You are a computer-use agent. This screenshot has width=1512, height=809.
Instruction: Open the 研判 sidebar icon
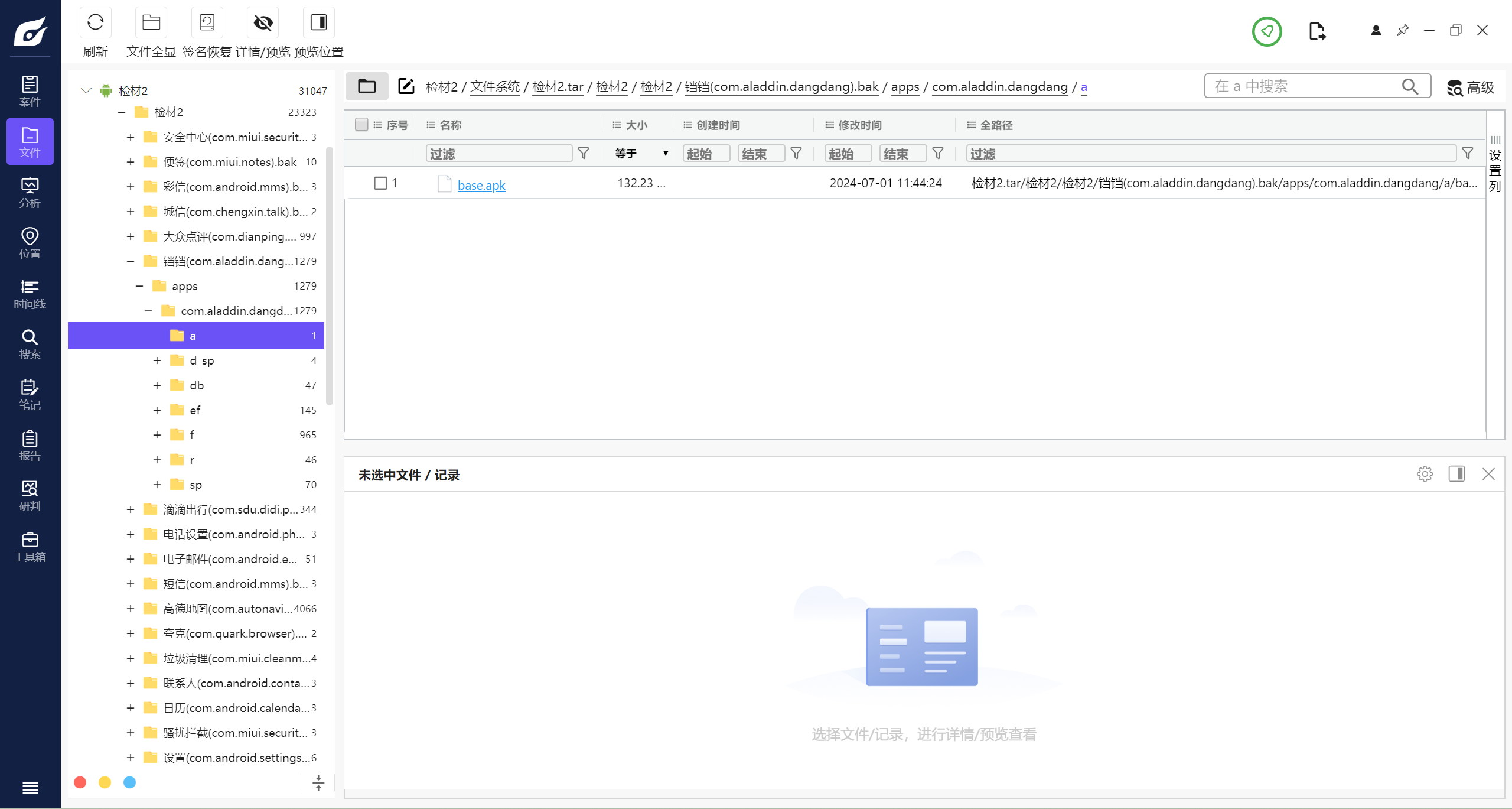(30, 496)
